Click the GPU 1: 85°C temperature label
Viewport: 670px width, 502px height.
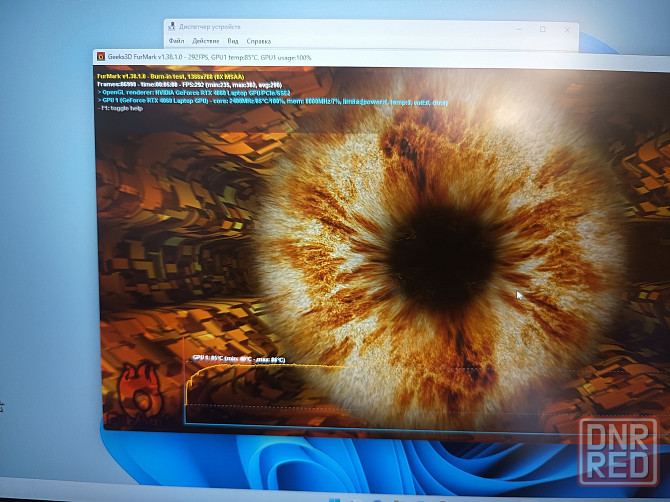pyautogui.click(x=238, y=358)
